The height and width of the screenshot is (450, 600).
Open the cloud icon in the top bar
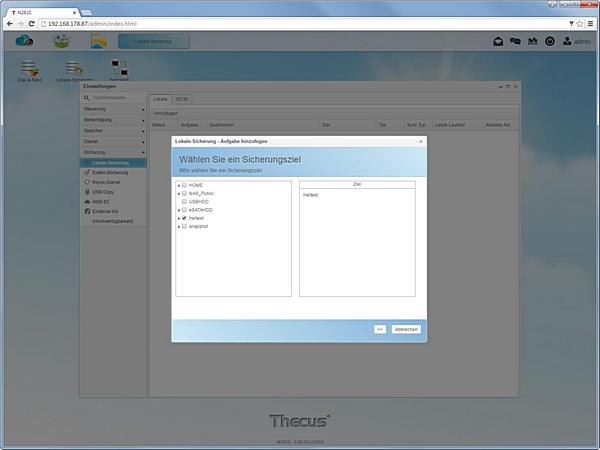pos(24,41)
